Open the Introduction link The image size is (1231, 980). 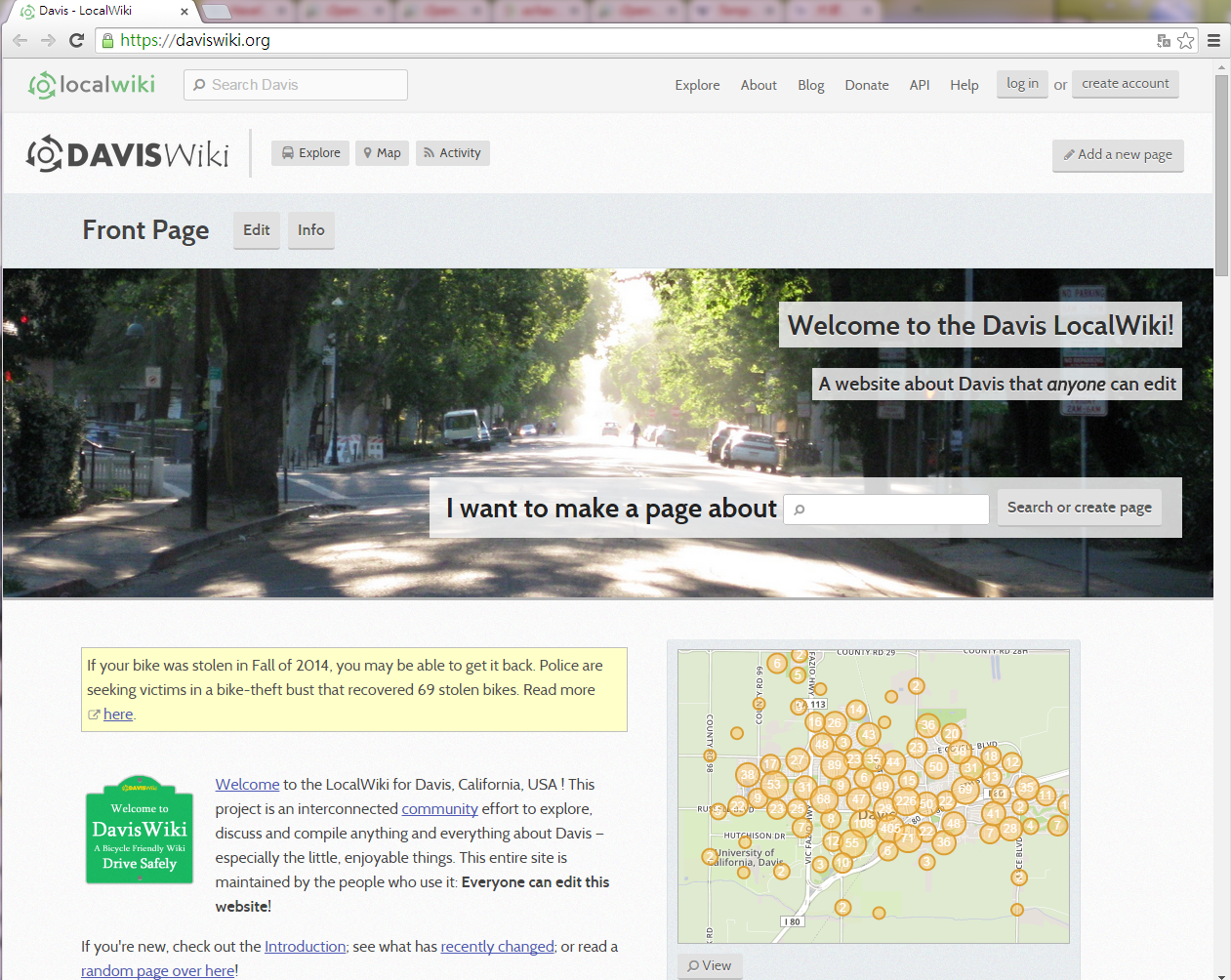click(305, 947)
